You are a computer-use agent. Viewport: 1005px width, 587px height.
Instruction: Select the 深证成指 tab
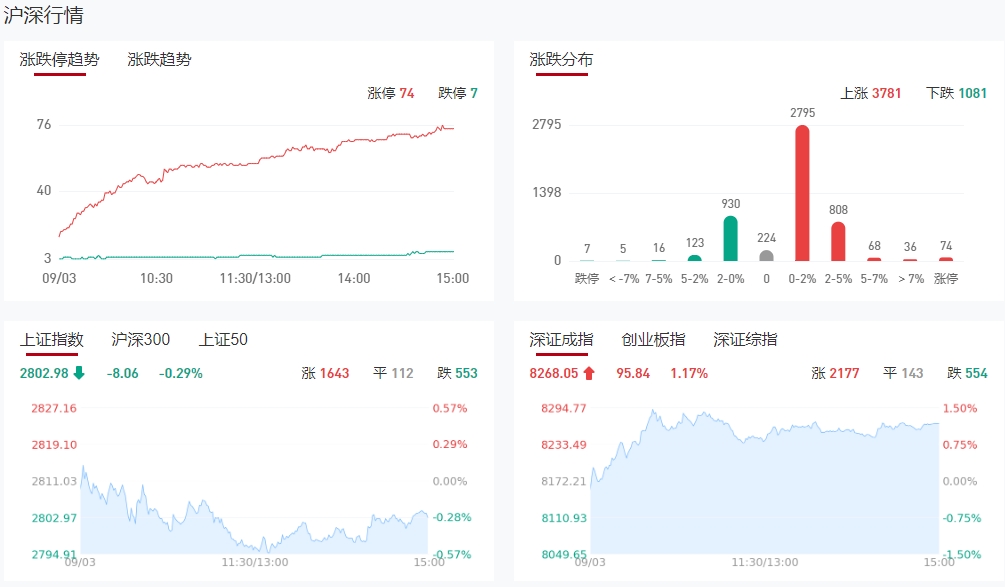[561, 340]
